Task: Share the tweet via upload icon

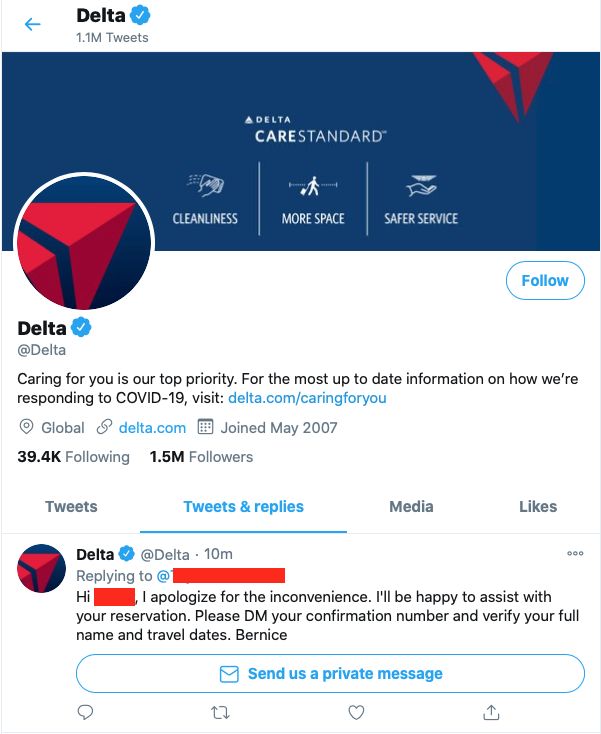Action: 491,712
